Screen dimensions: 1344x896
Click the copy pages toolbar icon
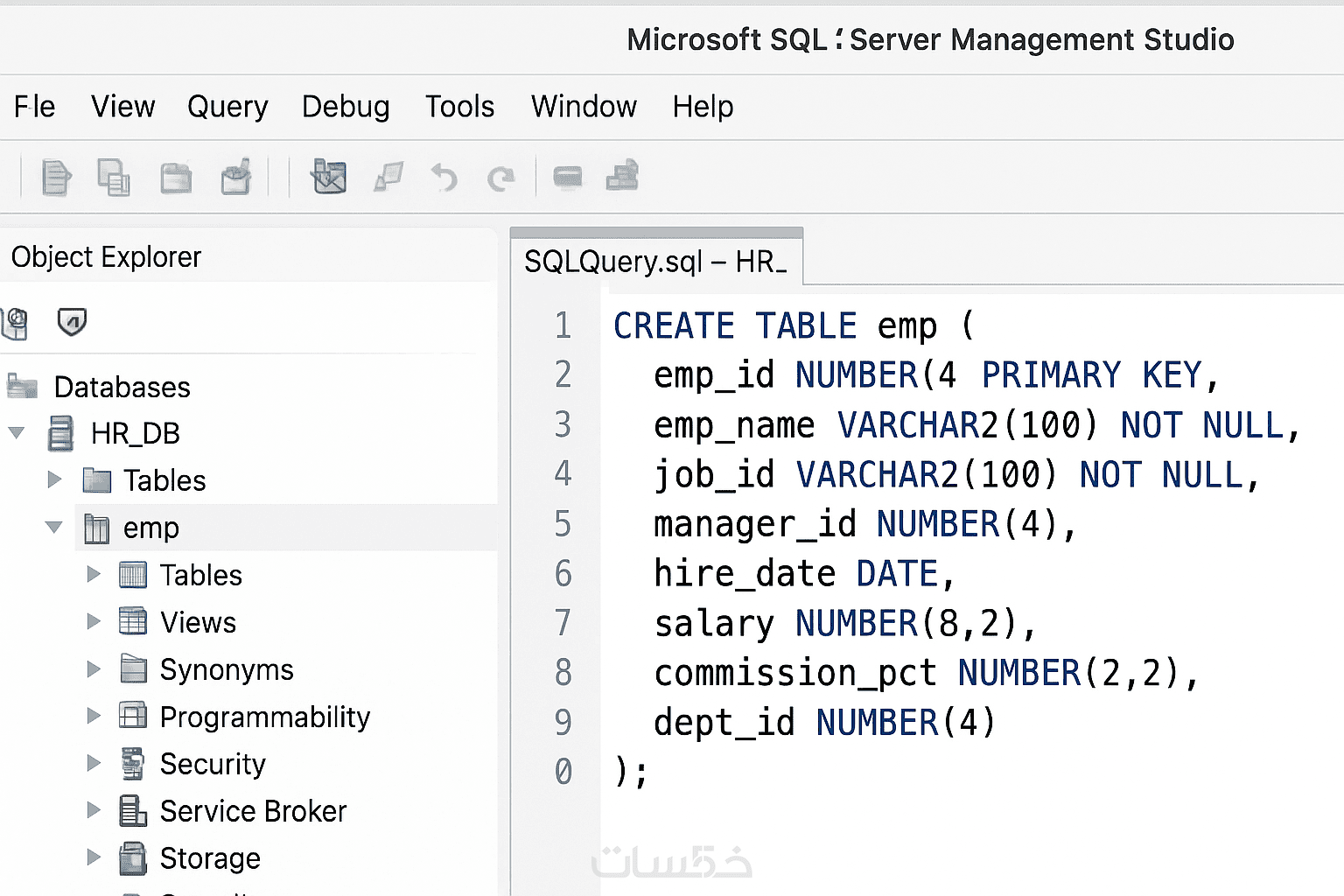click(x=114, y=178)
